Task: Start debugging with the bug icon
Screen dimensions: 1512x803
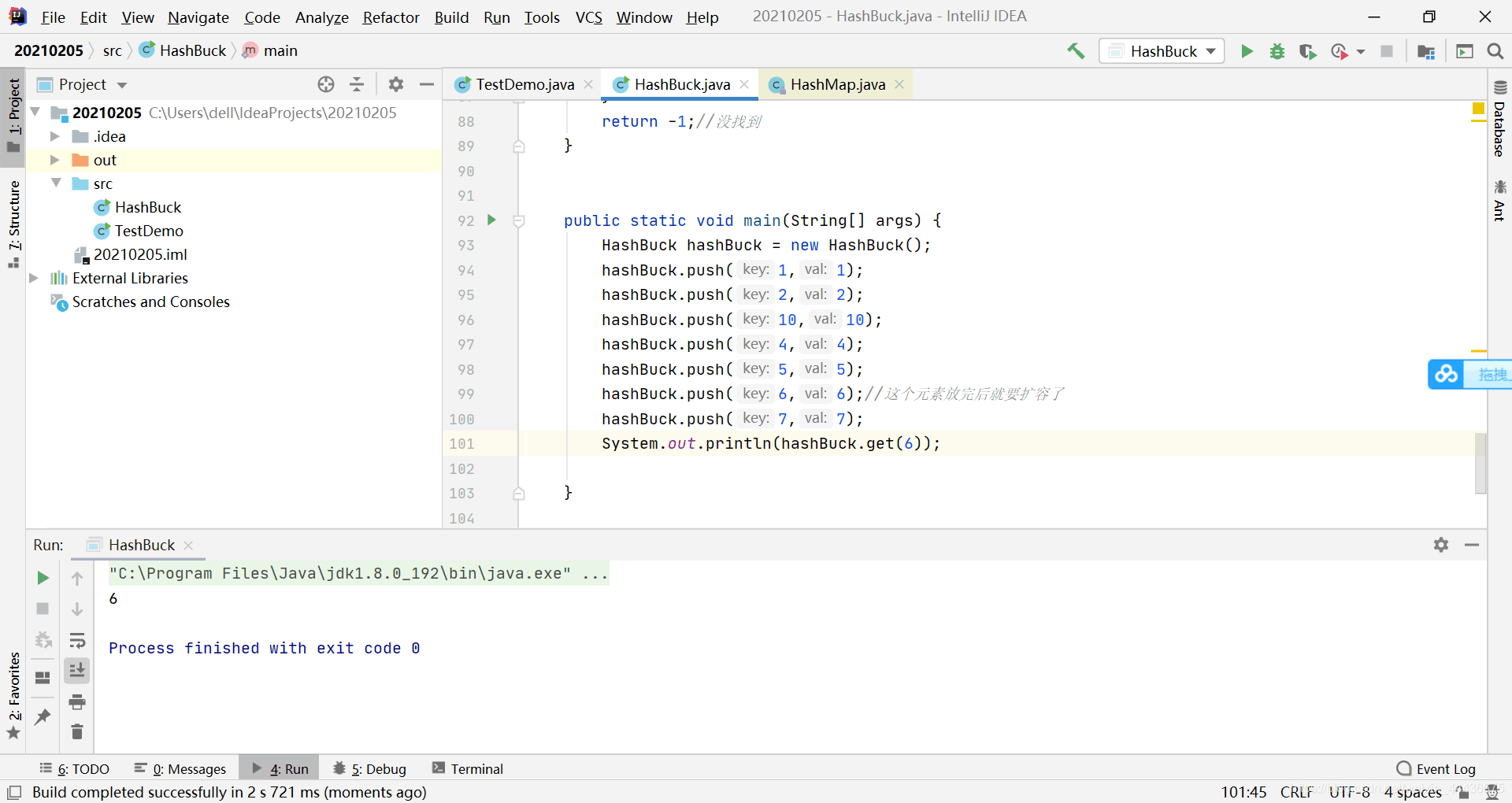Action: (x=1277, y=51)
